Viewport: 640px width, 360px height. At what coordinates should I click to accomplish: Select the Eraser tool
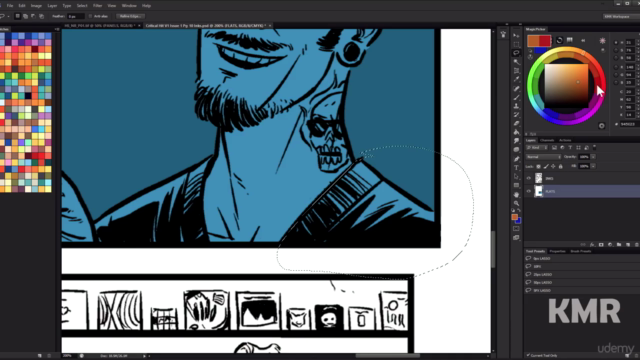coord(516,123)
